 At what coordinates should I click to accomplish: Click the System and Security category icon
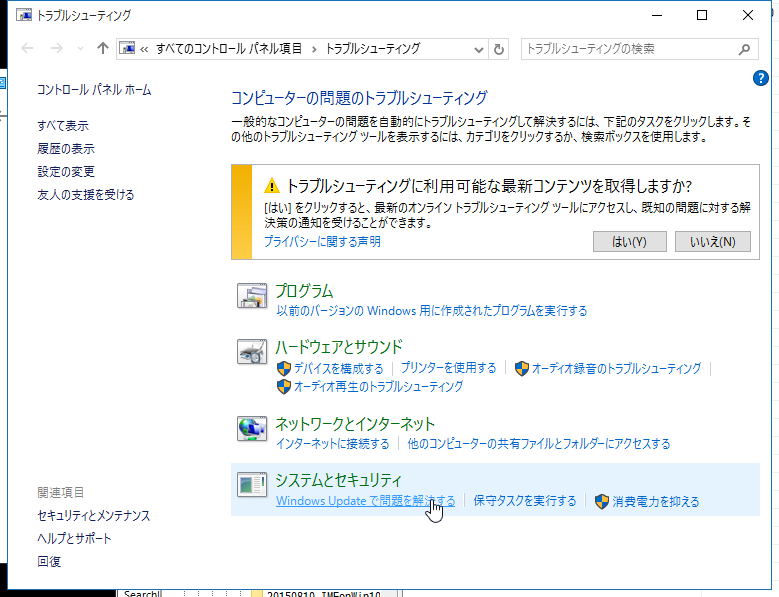coord(252,484)
